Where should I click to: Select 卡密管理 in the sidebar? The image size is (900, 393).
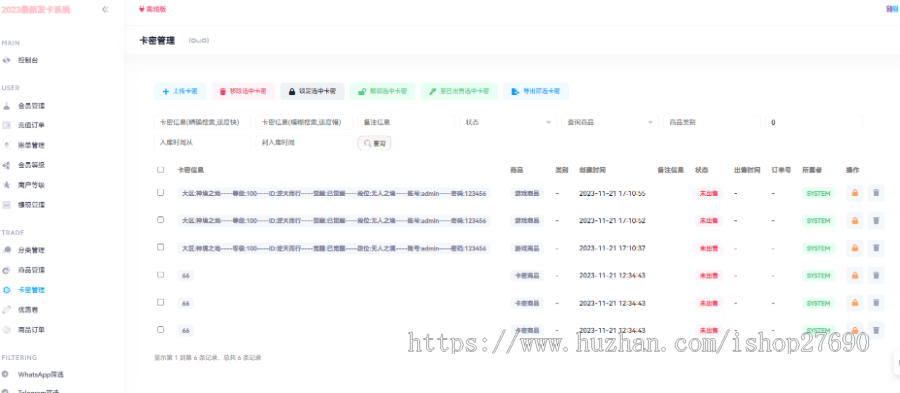coord(31,290)
